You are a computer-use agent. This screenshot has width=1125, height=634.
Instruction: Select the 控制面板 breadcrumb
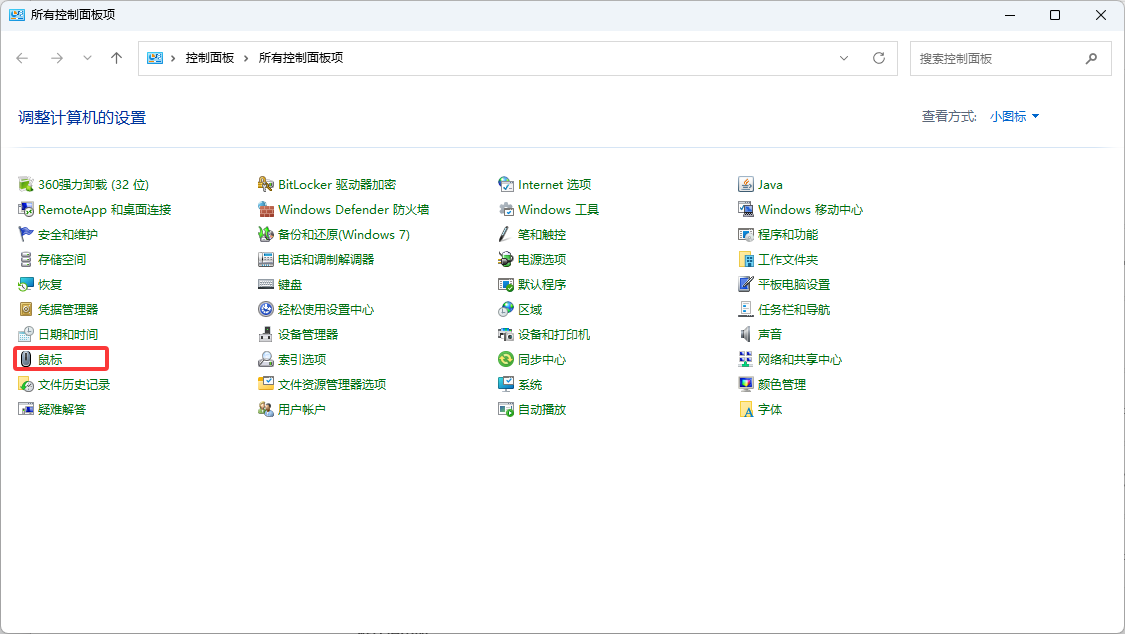tap(210, 58)
